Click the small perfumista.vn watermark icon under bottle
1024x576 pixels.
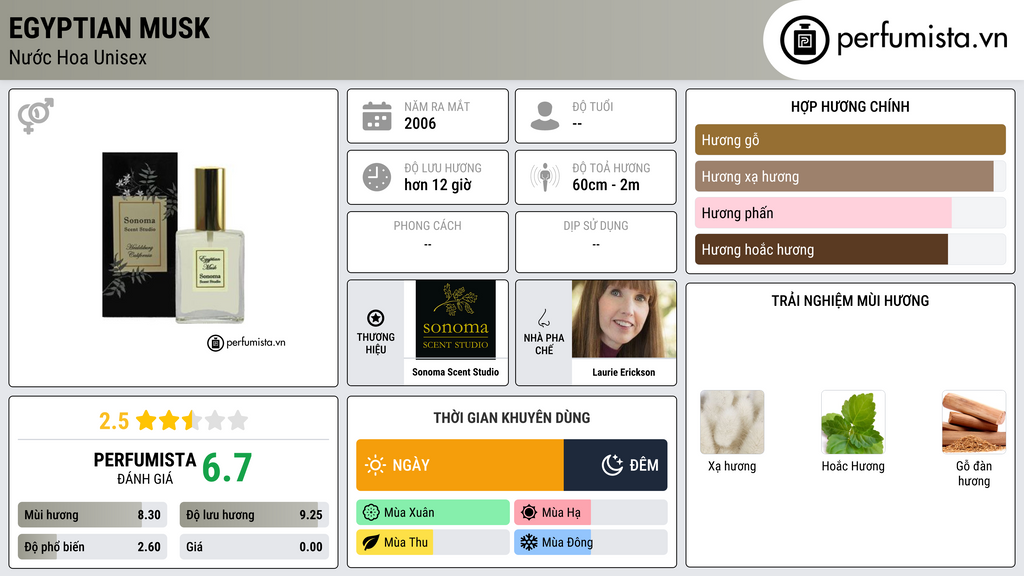215,343
